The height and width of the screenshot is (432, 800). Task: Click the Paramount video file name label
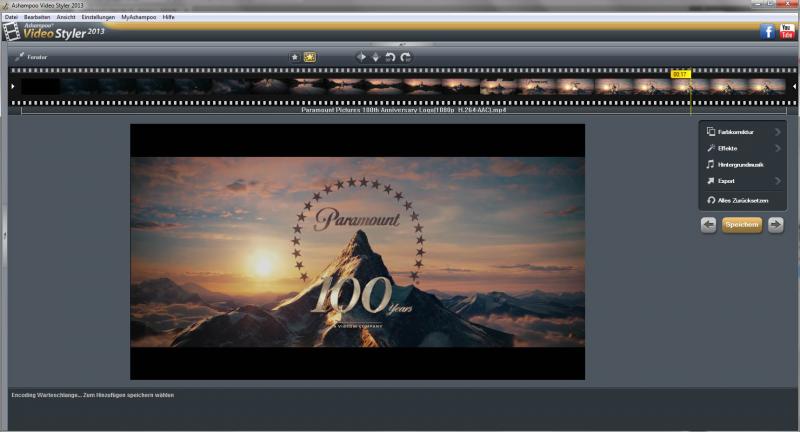click(x=404, y=110)
